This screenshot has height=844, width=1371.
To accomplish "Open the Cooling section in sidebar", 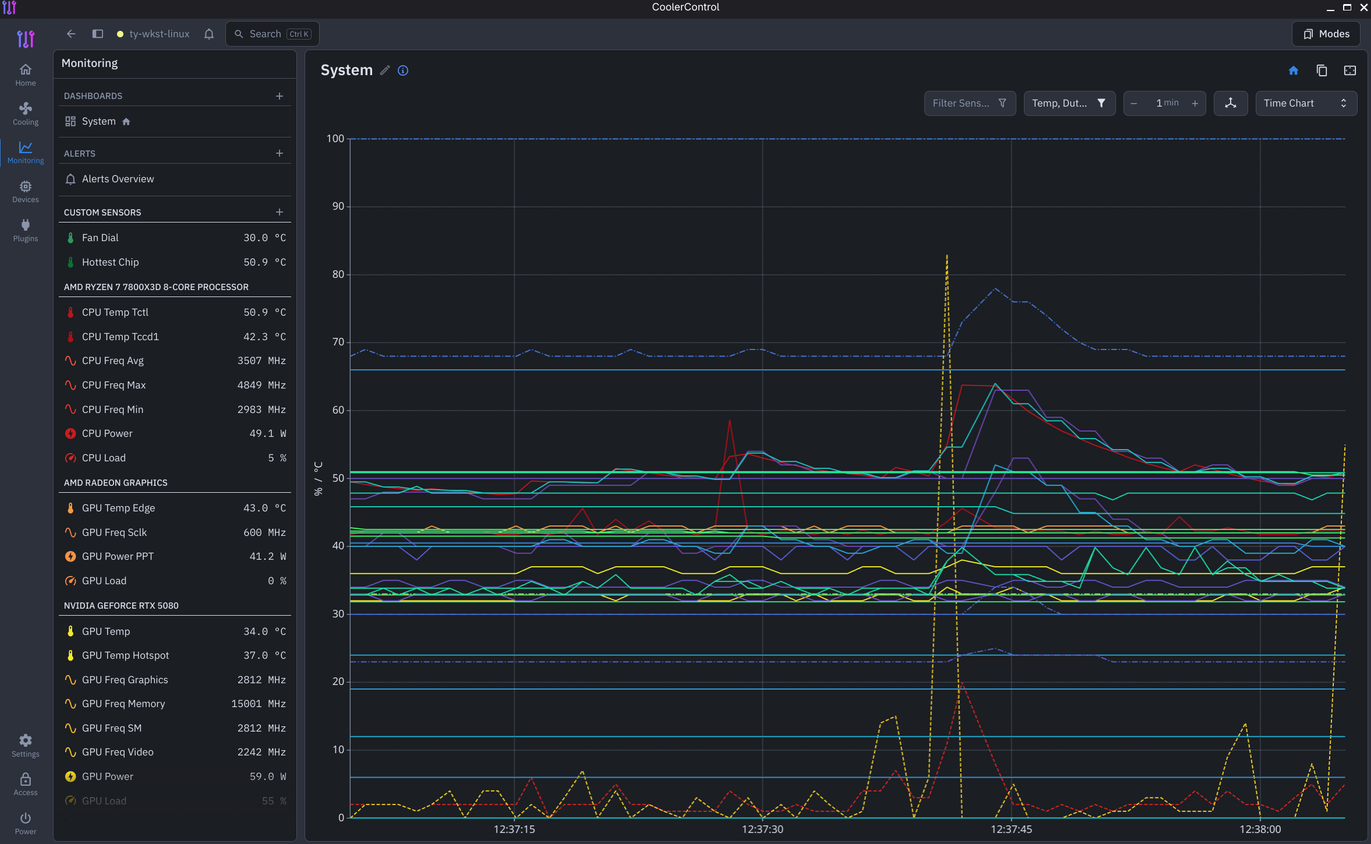I will point(25,113).
